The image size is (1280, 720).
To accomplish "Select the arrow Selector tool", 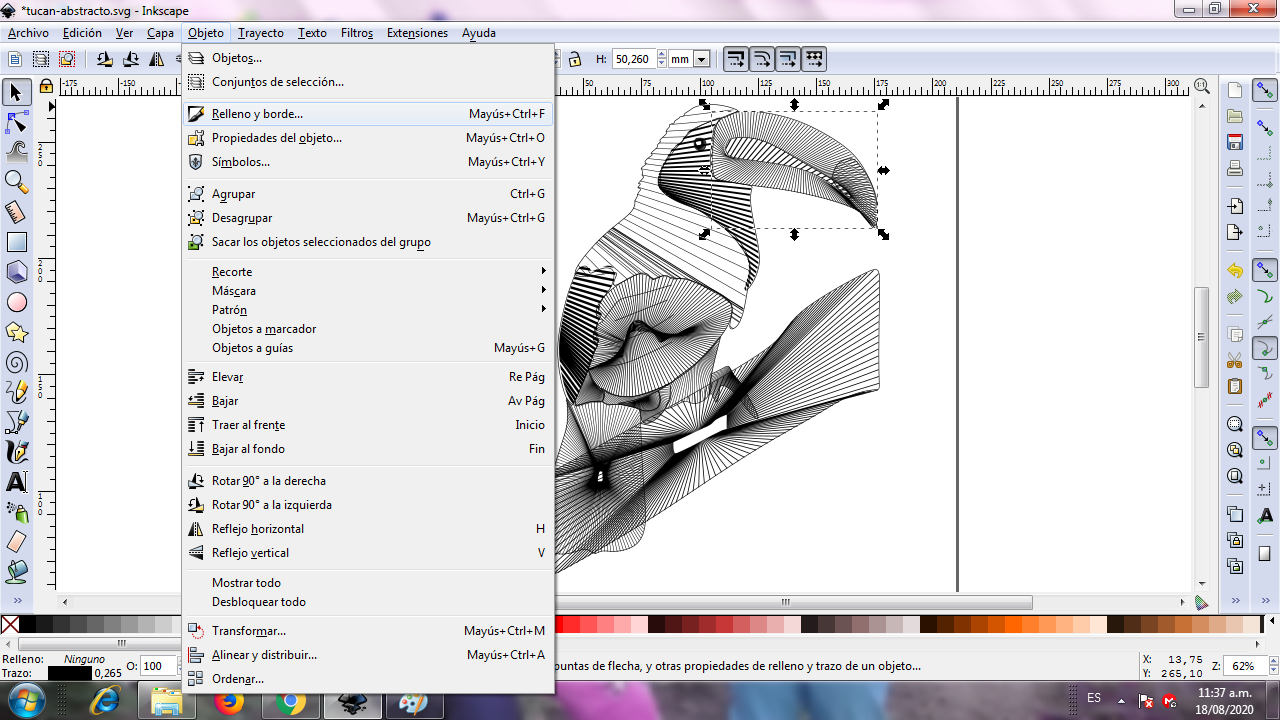I will point(16,93).
